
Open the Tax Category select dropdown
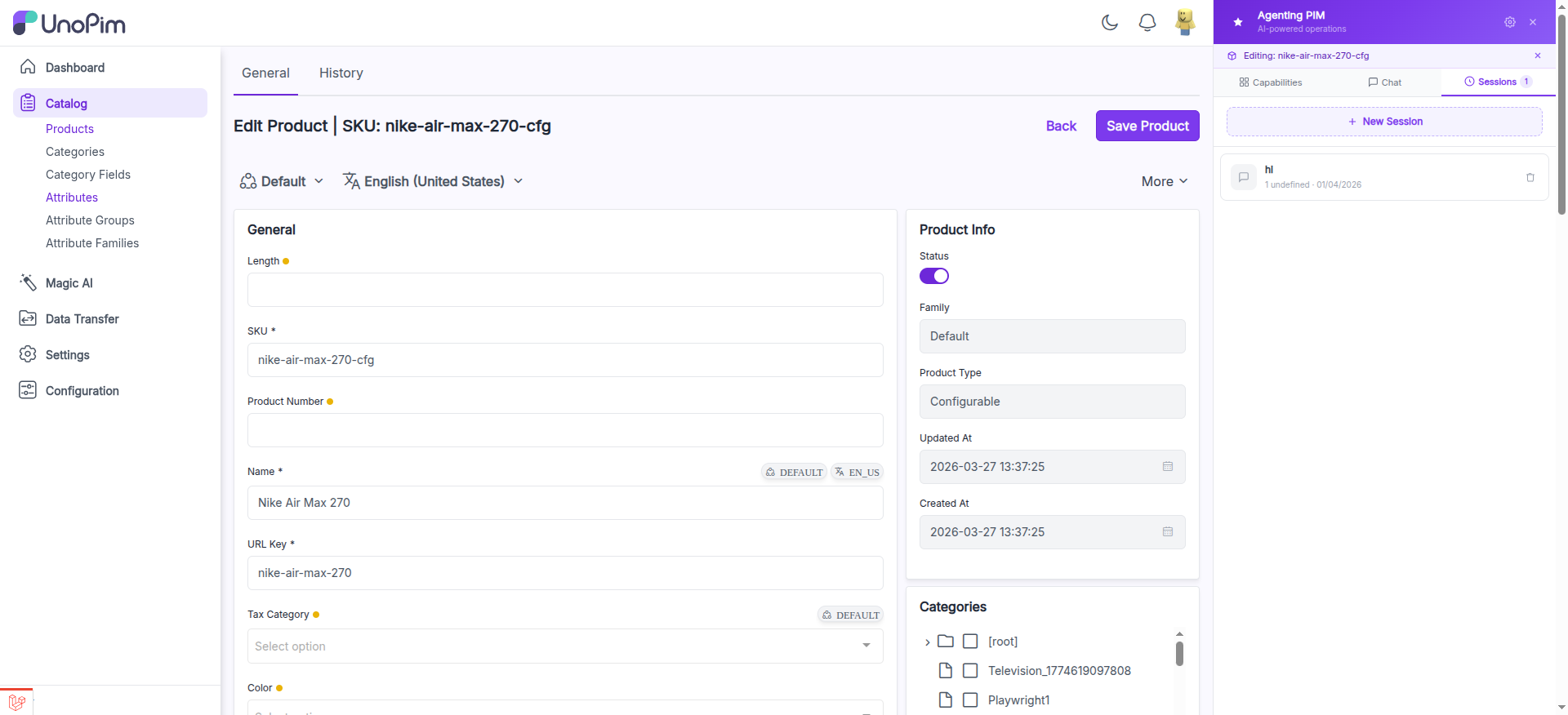[x=565, y=646]
